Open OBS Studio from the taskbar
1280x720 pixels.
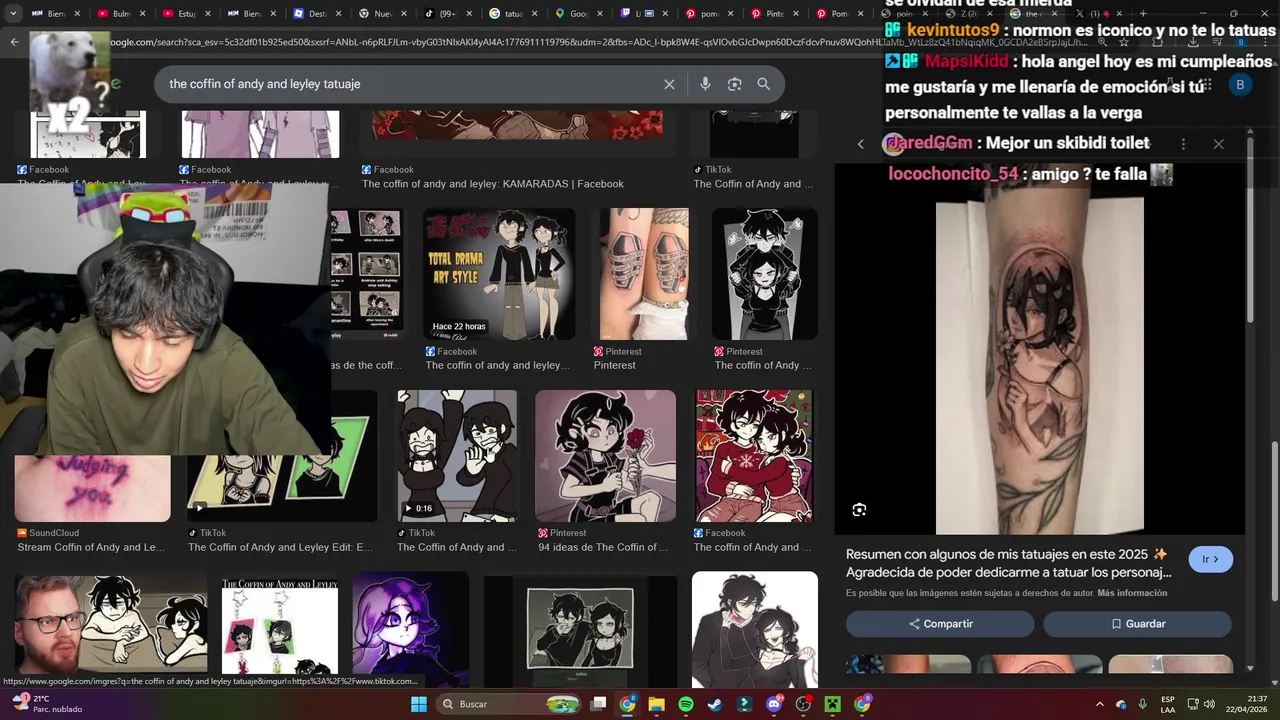803,704
